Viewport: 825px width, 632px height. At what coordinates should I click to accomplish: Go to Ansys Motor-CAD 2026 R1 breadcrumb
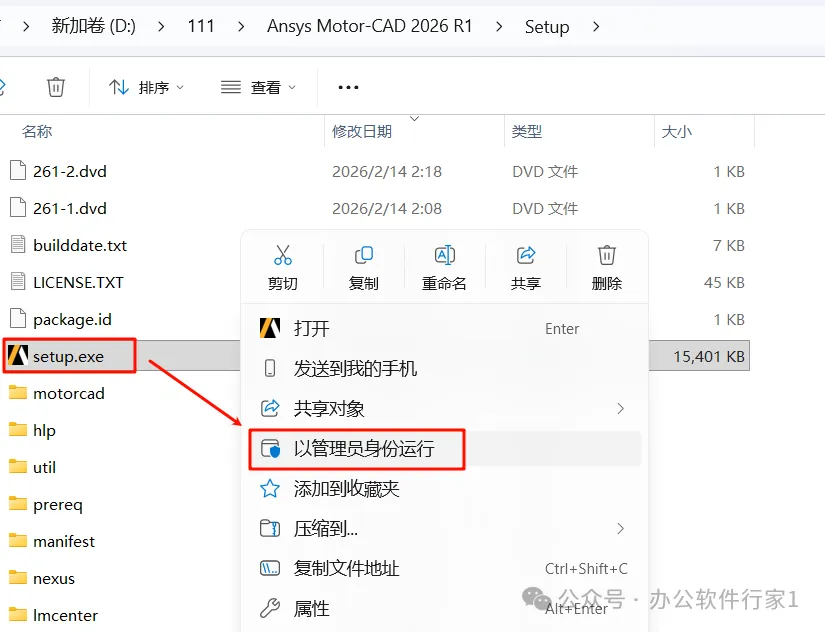coord(369,26)
